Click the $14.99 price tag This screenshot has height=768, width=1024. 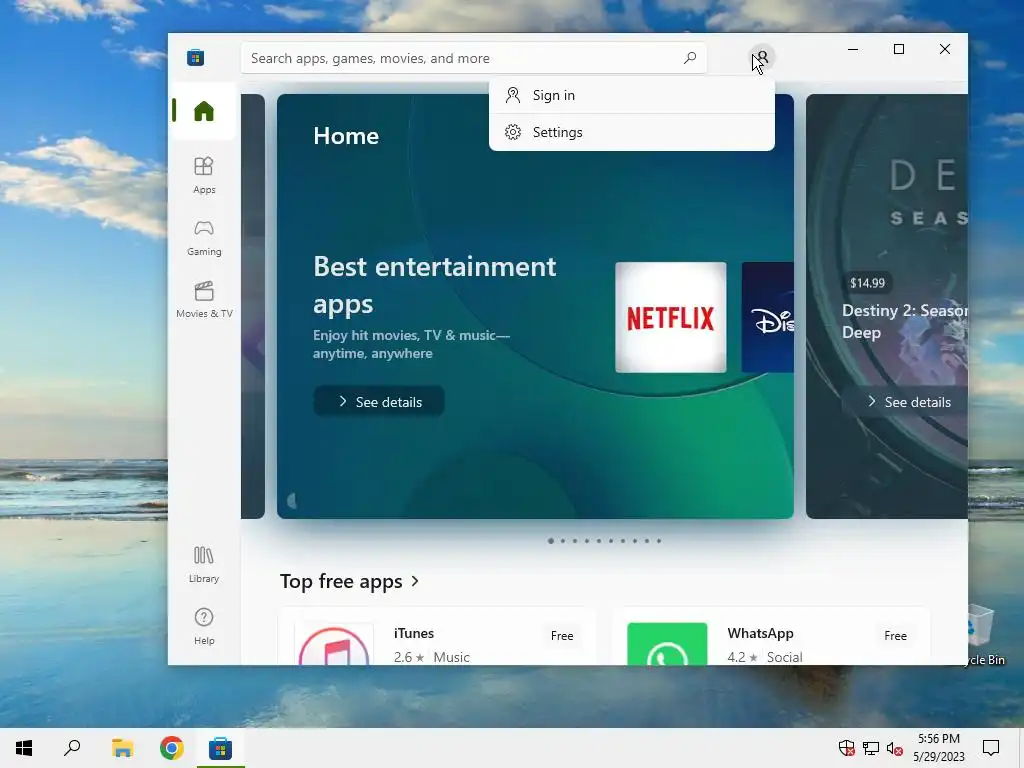tap(867, 283)
